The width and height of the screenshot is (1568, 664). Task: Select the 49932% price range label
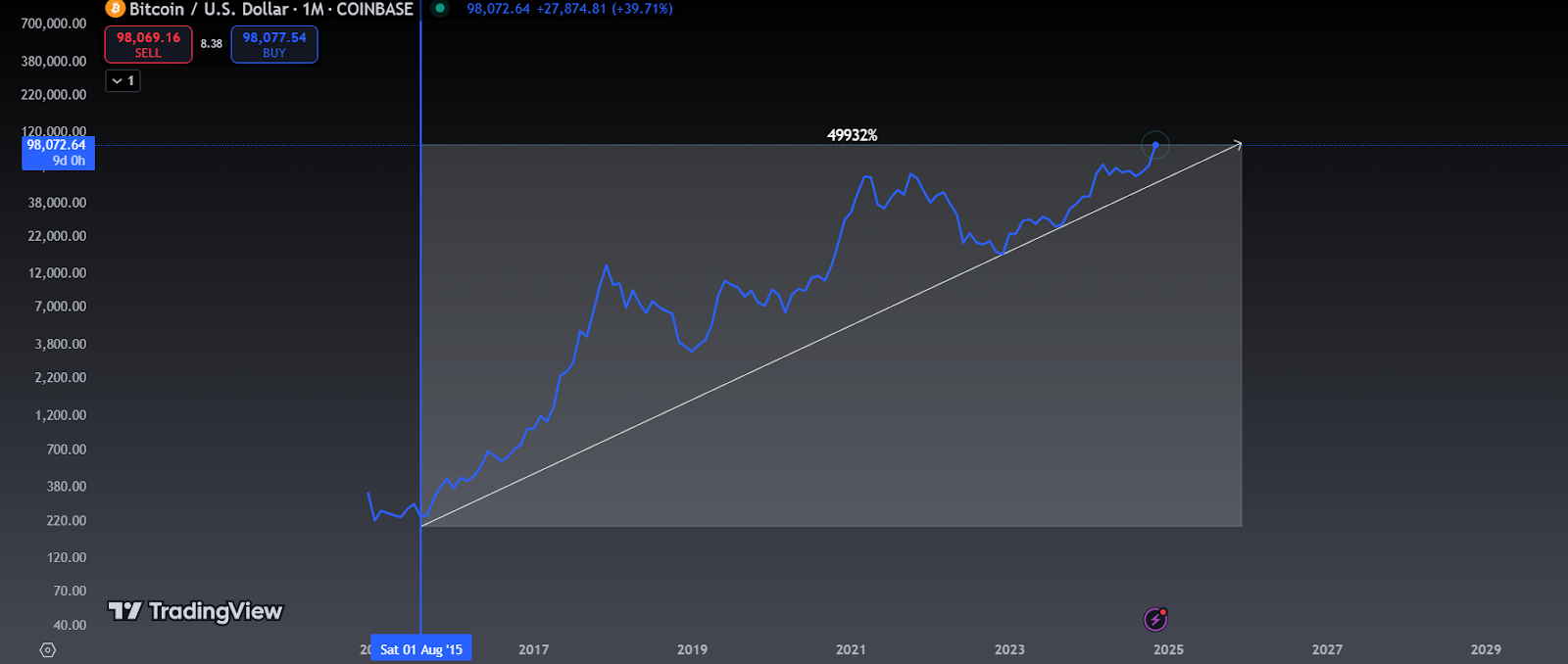click(852, 135)
